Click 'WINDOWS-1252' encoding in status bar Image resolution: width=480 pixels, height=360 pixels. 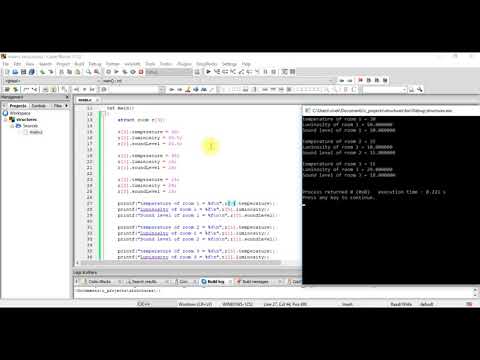[237, 304]
